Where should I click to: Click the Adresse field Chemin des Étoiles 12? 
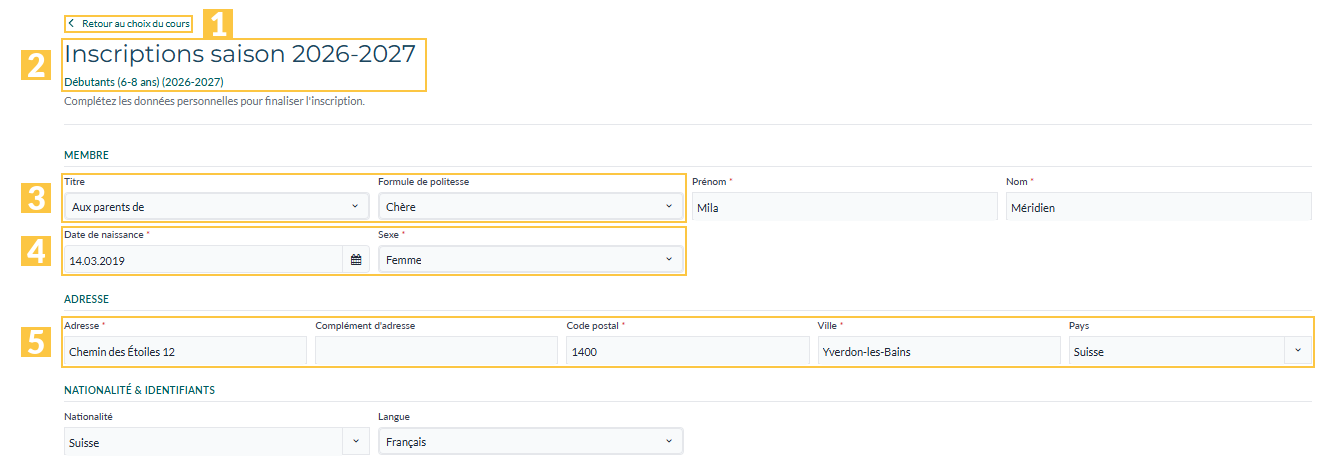pos(185,351)
